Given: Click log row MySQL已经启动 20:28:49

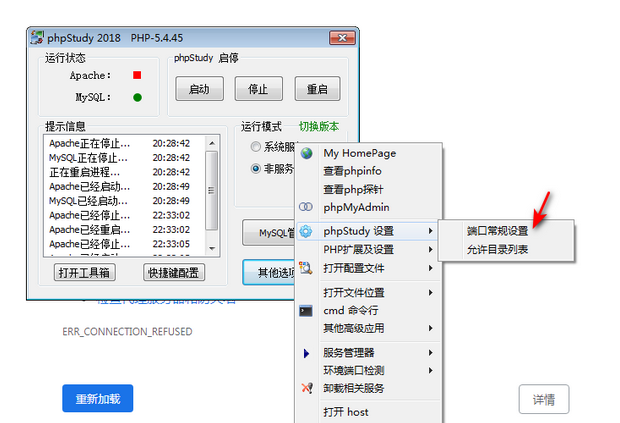Looking at the screenshot, I should pyautogui.click(x=120, y=201).
